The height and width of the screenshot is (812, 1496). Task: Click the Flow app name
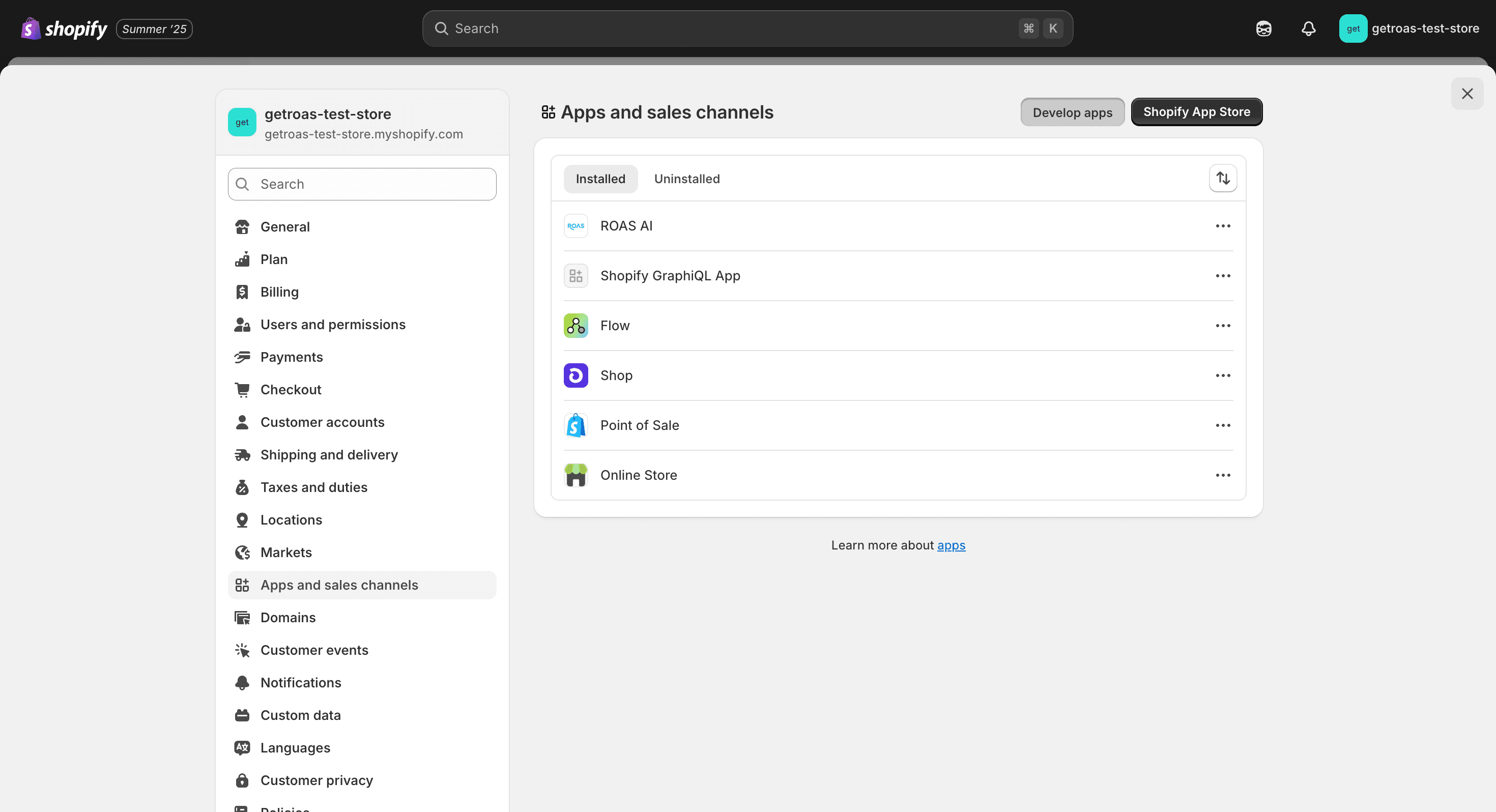click(x=615, y=326)
